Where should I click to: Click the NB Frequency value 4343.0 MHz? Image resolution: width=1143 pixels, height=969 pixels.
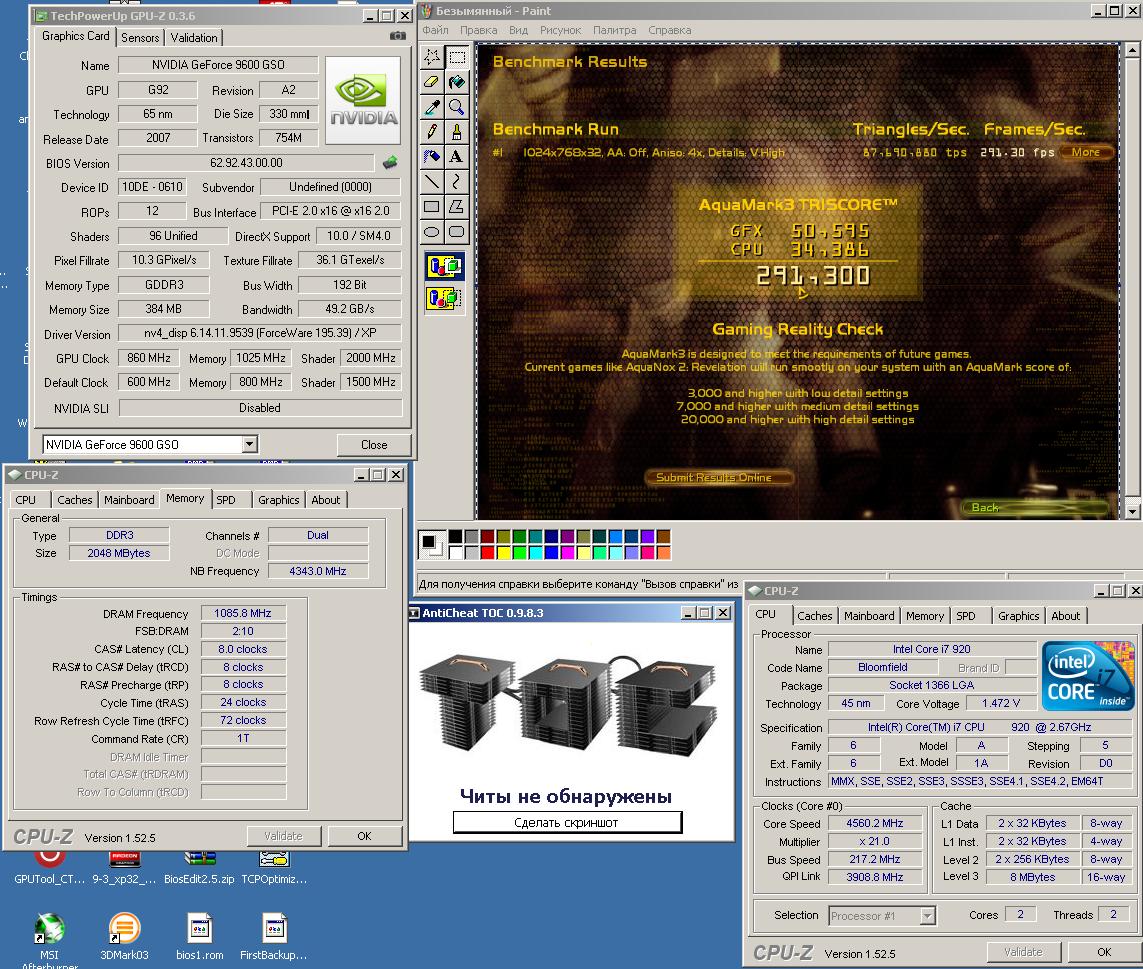coord(318,571)
